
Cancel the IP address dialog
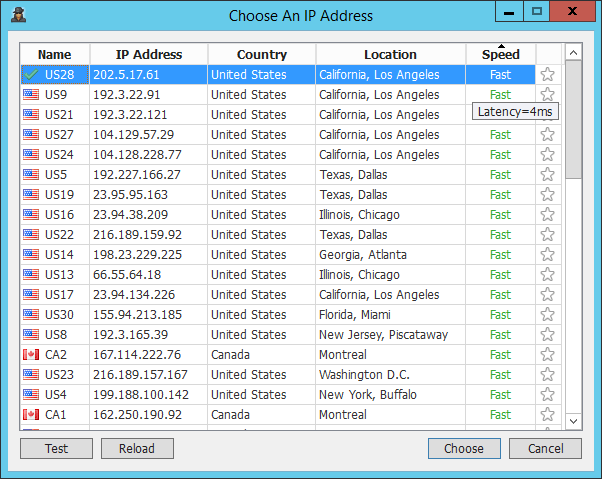pos(545,448)
